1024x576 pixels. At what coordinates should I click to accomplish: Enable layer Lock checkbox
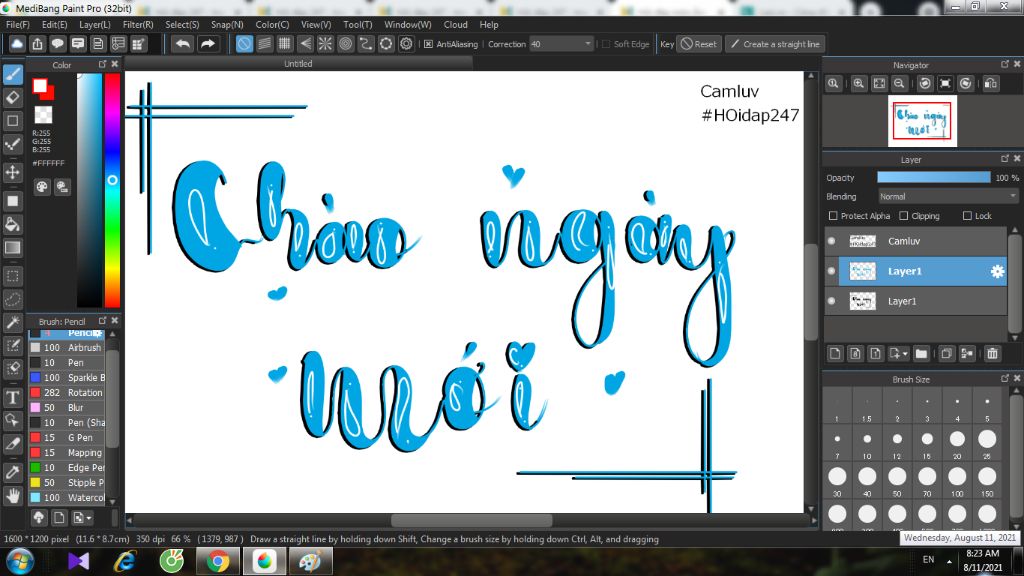pyautogui.click(x=967, y=216)
